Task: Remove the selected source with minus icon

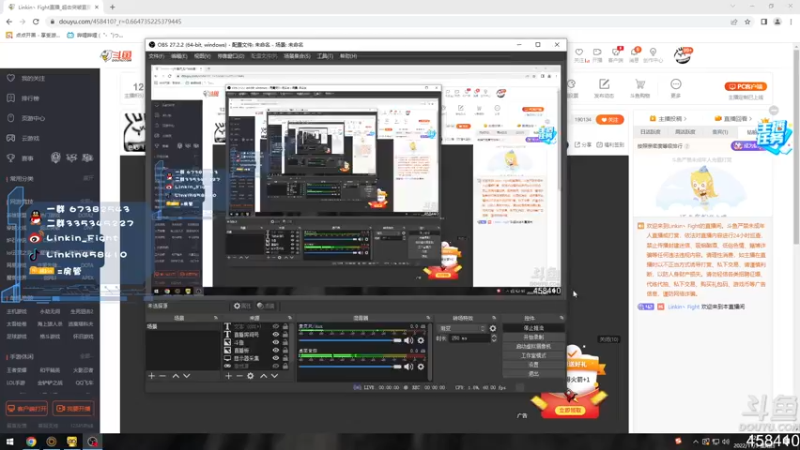Action: [239, 376]
